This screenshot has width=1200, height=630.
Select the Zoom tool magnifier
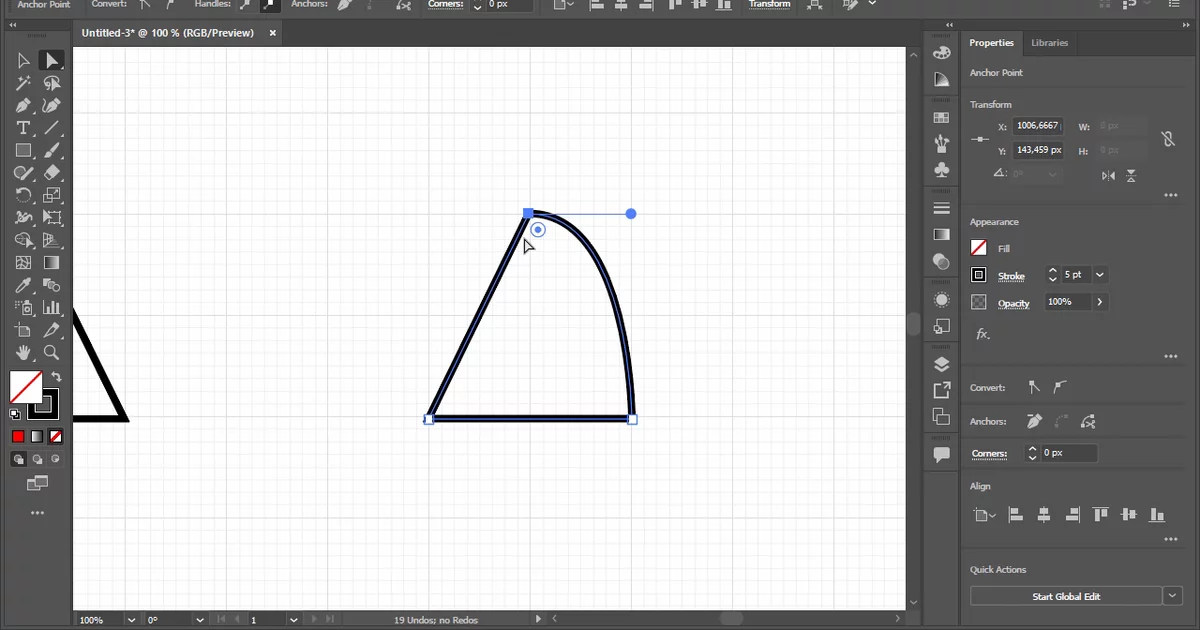point(51,353)
